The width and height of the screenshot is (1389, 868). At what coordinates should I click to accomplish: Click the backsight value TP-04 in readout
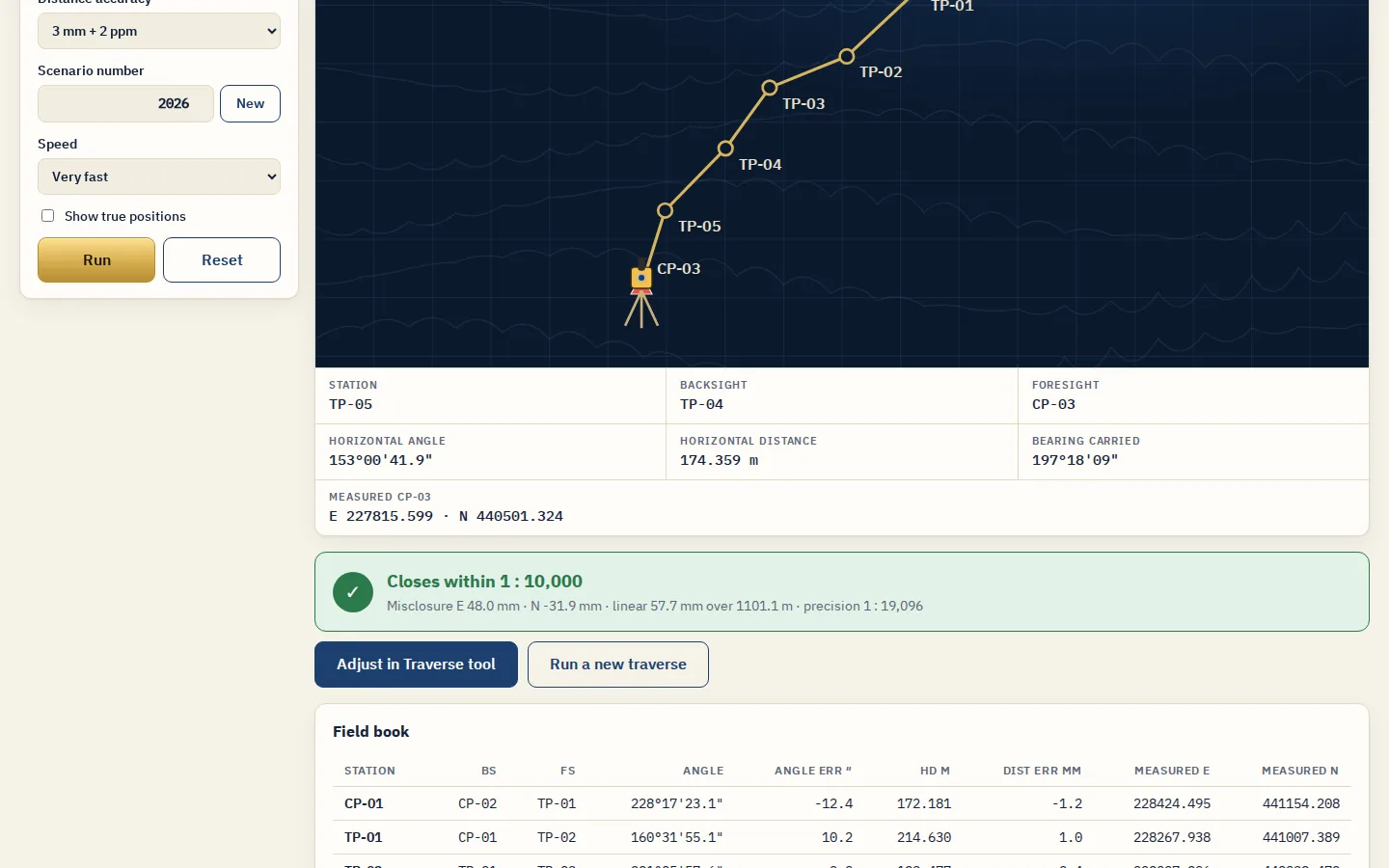pyautogui.click(x=701, y=404)
